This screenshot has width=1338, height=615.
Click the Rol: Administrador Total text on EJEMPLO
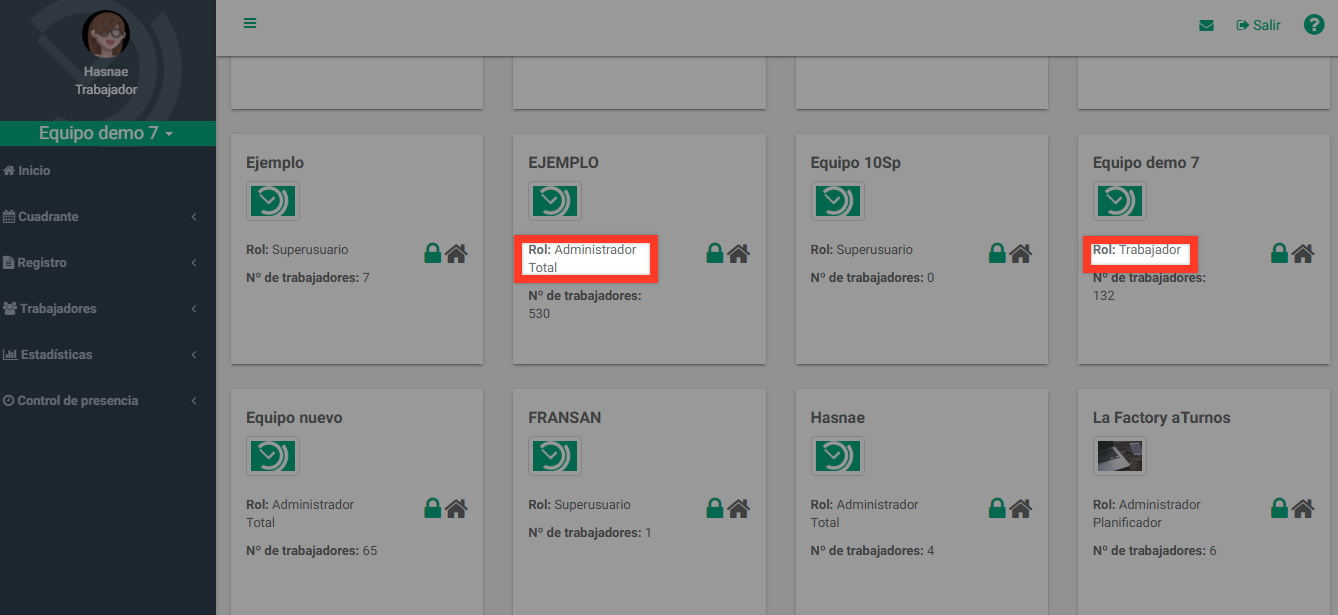pos(582,259)
